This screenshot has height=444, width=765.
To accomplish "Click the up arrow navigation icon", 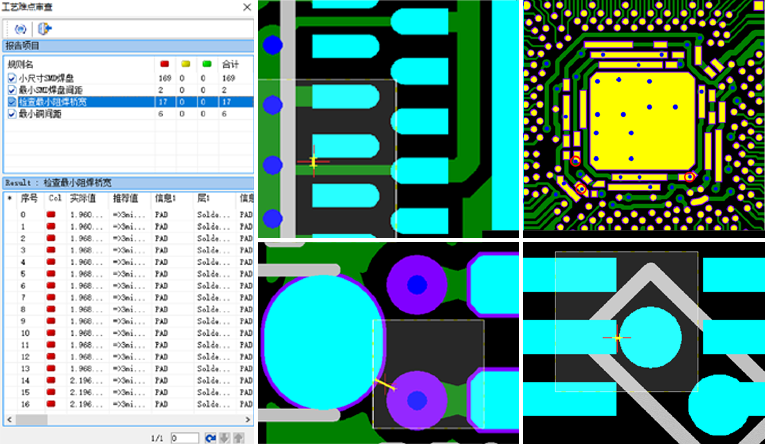I will tap(238, 438).
